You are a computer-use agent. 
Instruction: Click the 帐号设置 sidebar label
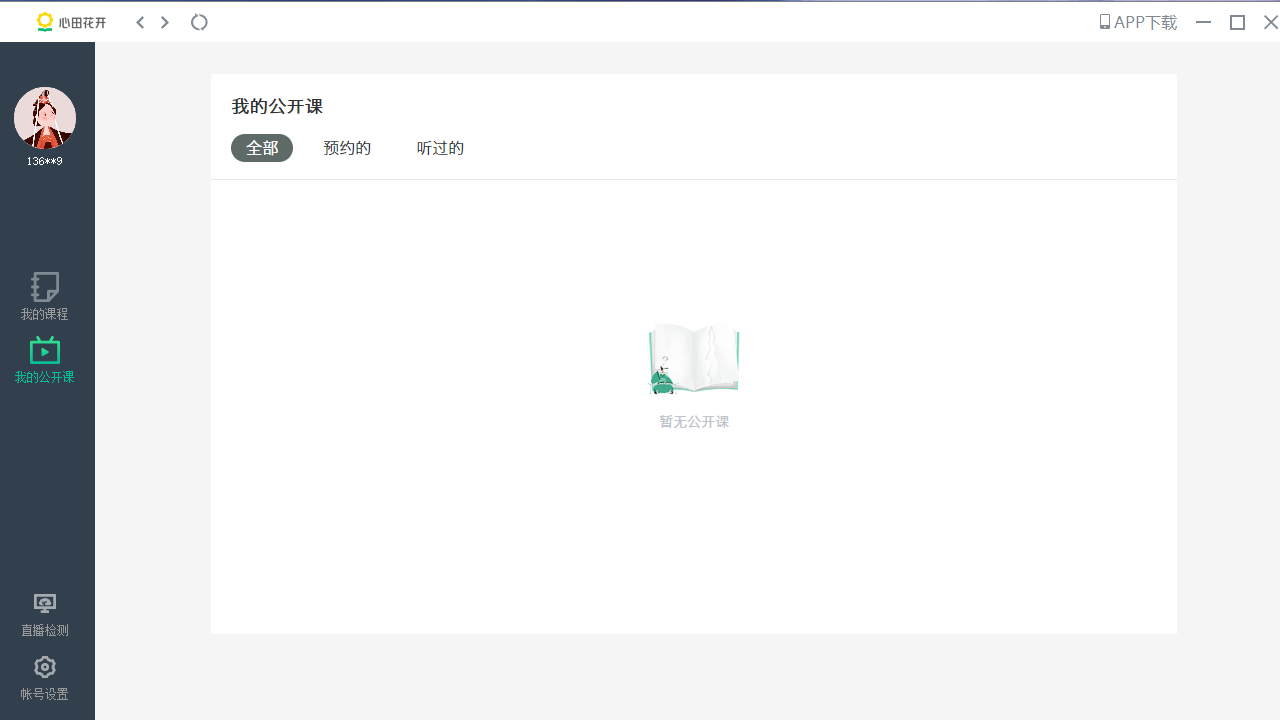44,692
